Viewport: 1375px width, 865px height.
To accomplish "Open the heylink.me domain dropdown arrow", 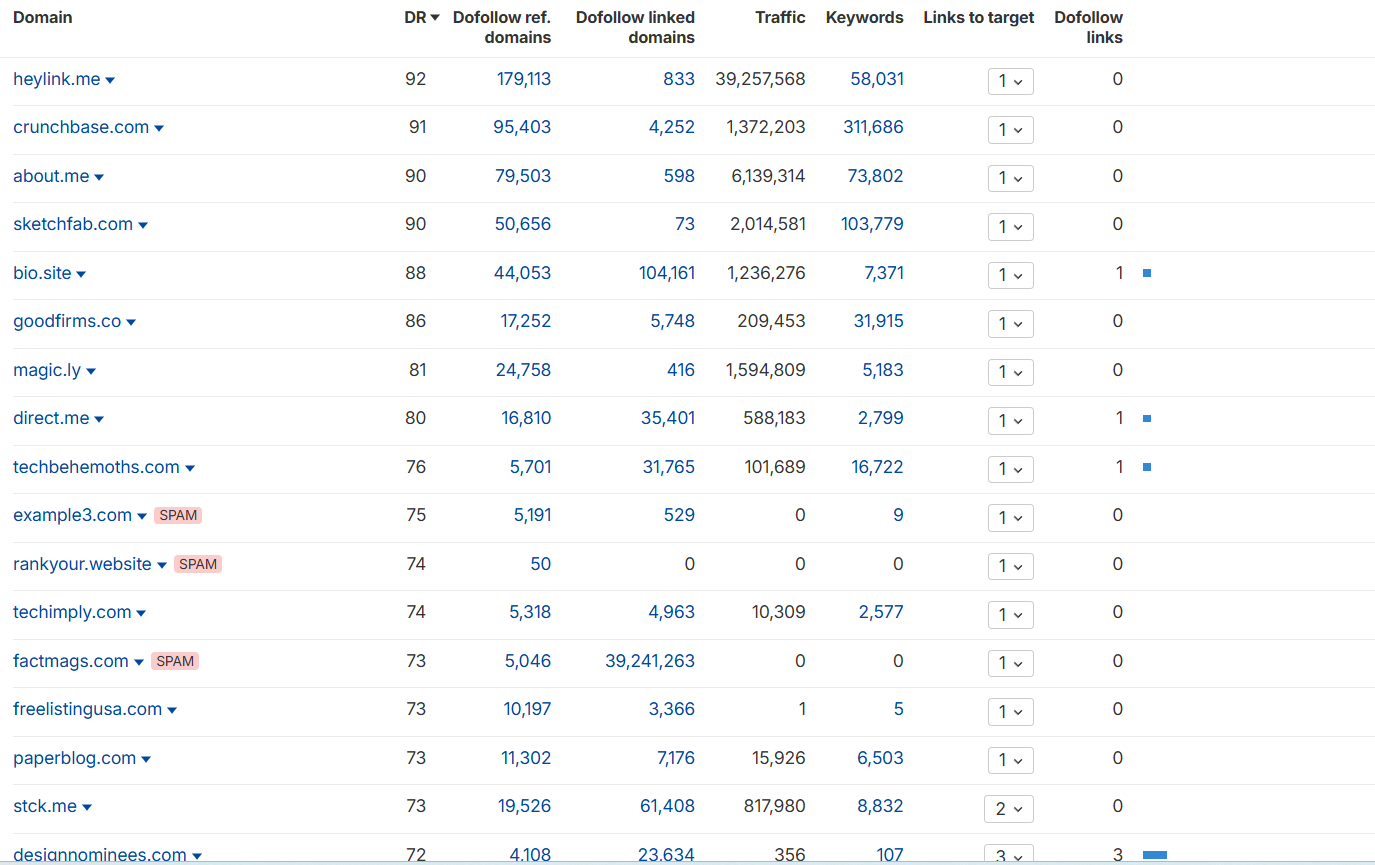I will [110, 80].
